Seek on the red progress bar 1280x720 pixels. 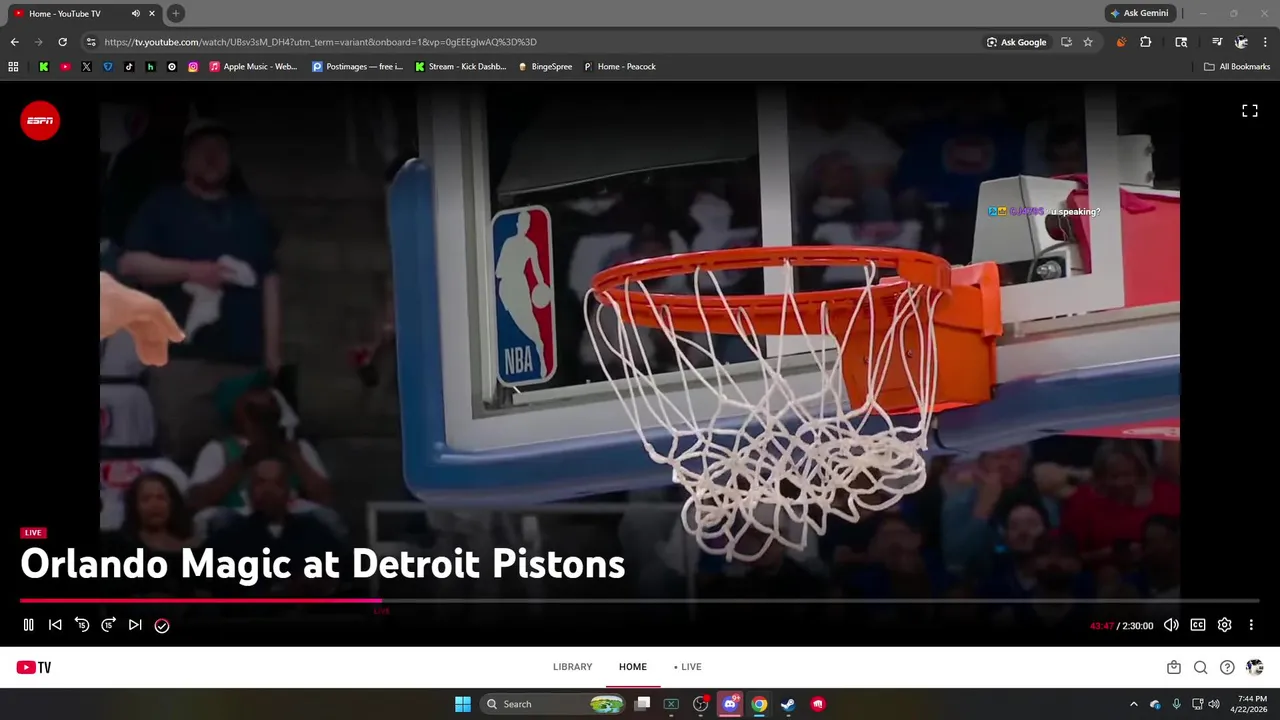[x=200, y=600]
